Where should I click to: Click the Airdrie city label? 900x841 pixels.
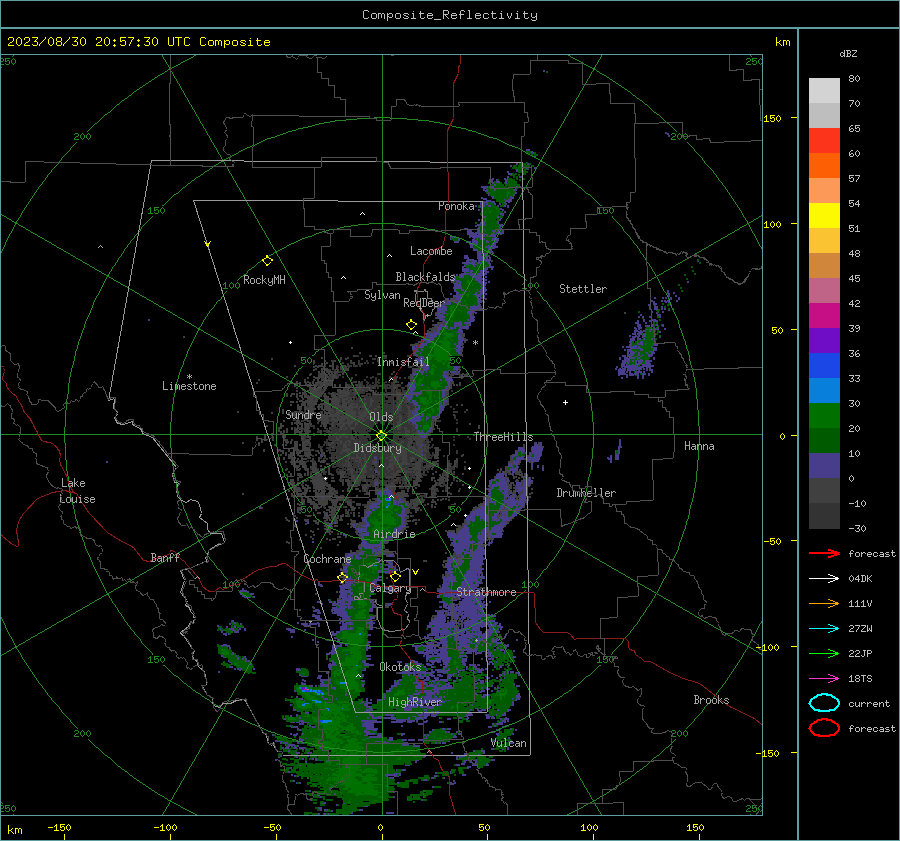tap(394, 534)
